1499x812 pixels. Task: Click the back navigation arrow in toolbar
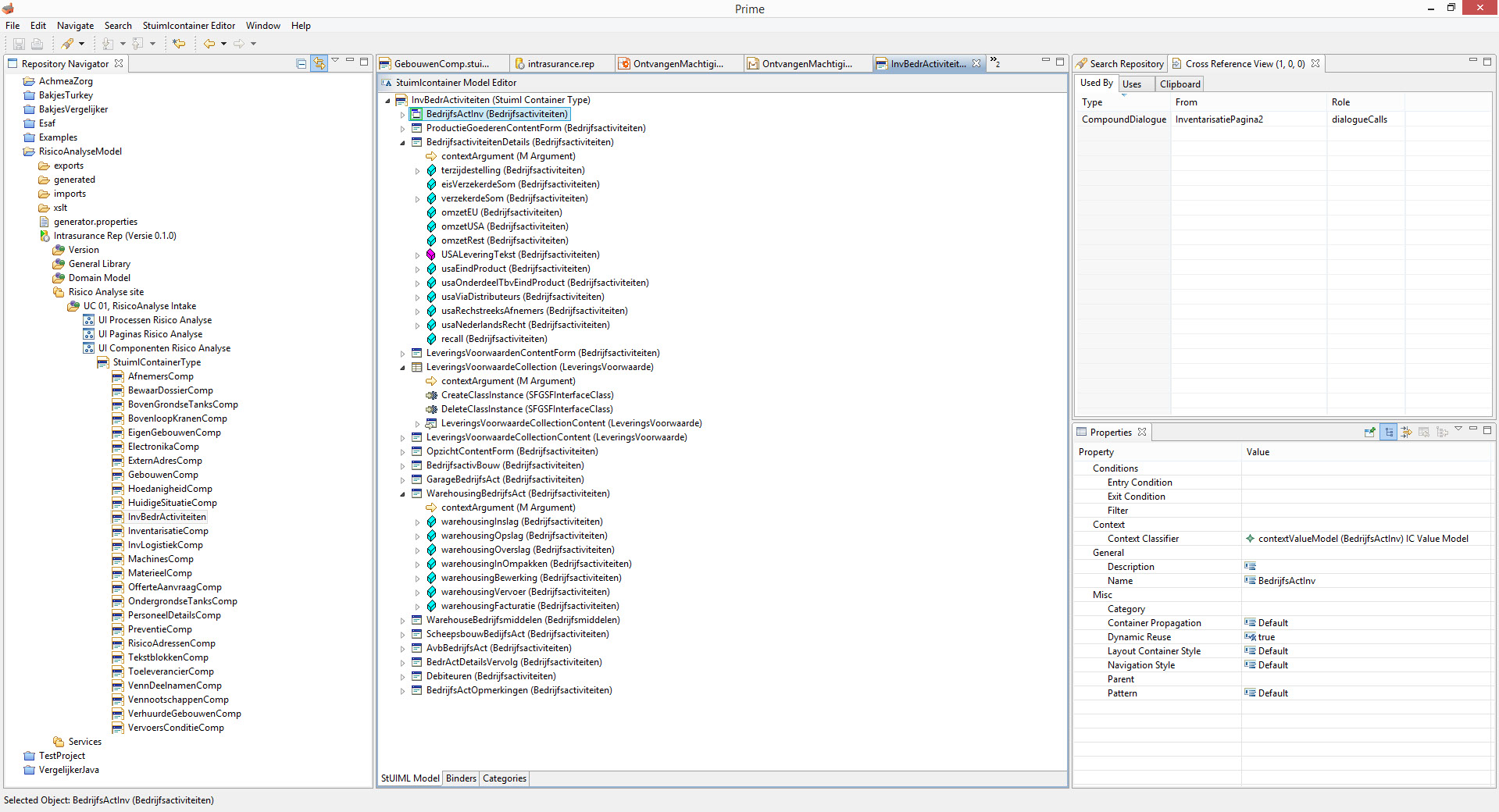[x=209, y=44]
